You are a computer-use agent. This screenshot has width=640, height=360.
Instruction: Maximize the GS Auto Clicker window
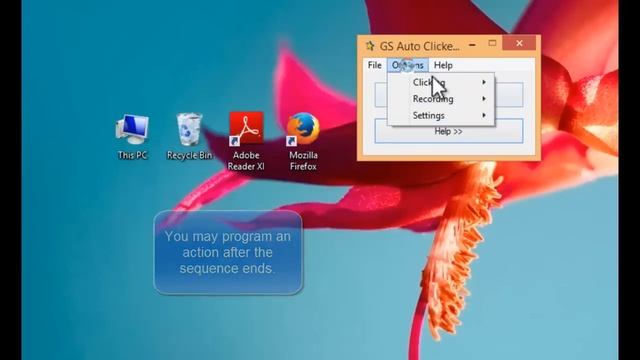492,43
